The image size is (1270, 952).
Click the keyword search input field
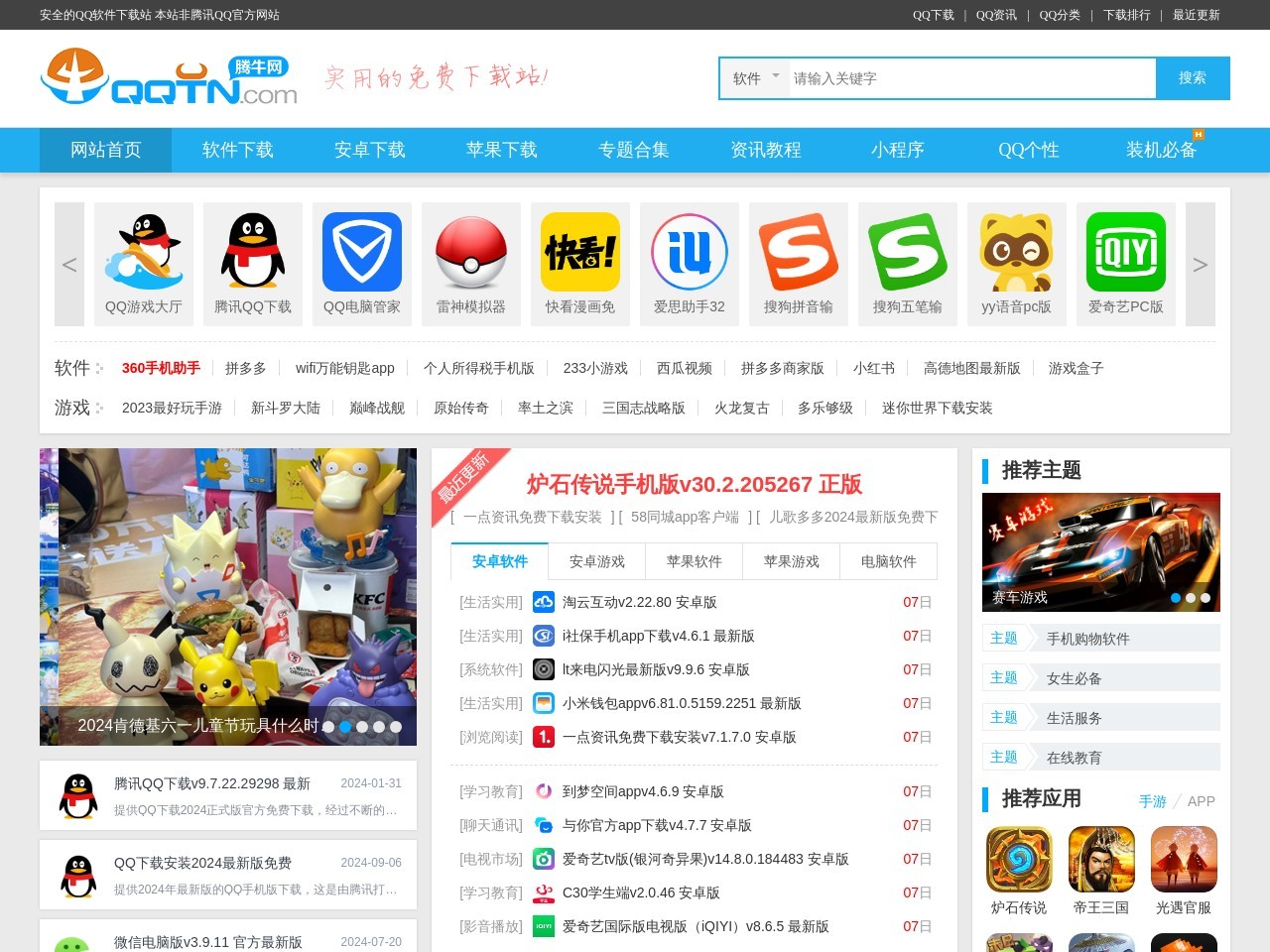point(972,78)
